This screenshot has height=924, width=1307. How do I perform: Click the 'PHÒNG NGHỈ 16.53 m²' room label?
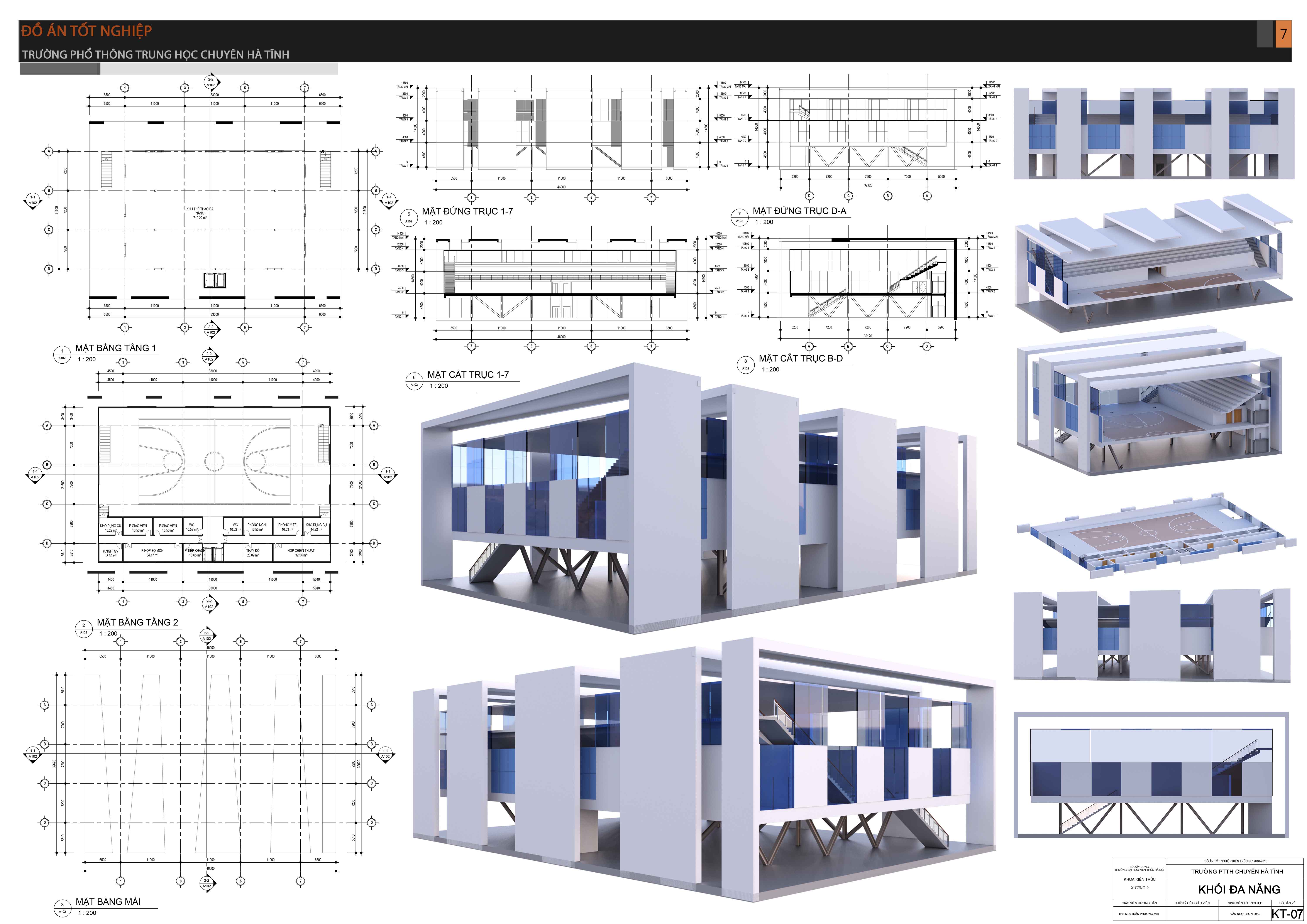[x=257, y=527]
